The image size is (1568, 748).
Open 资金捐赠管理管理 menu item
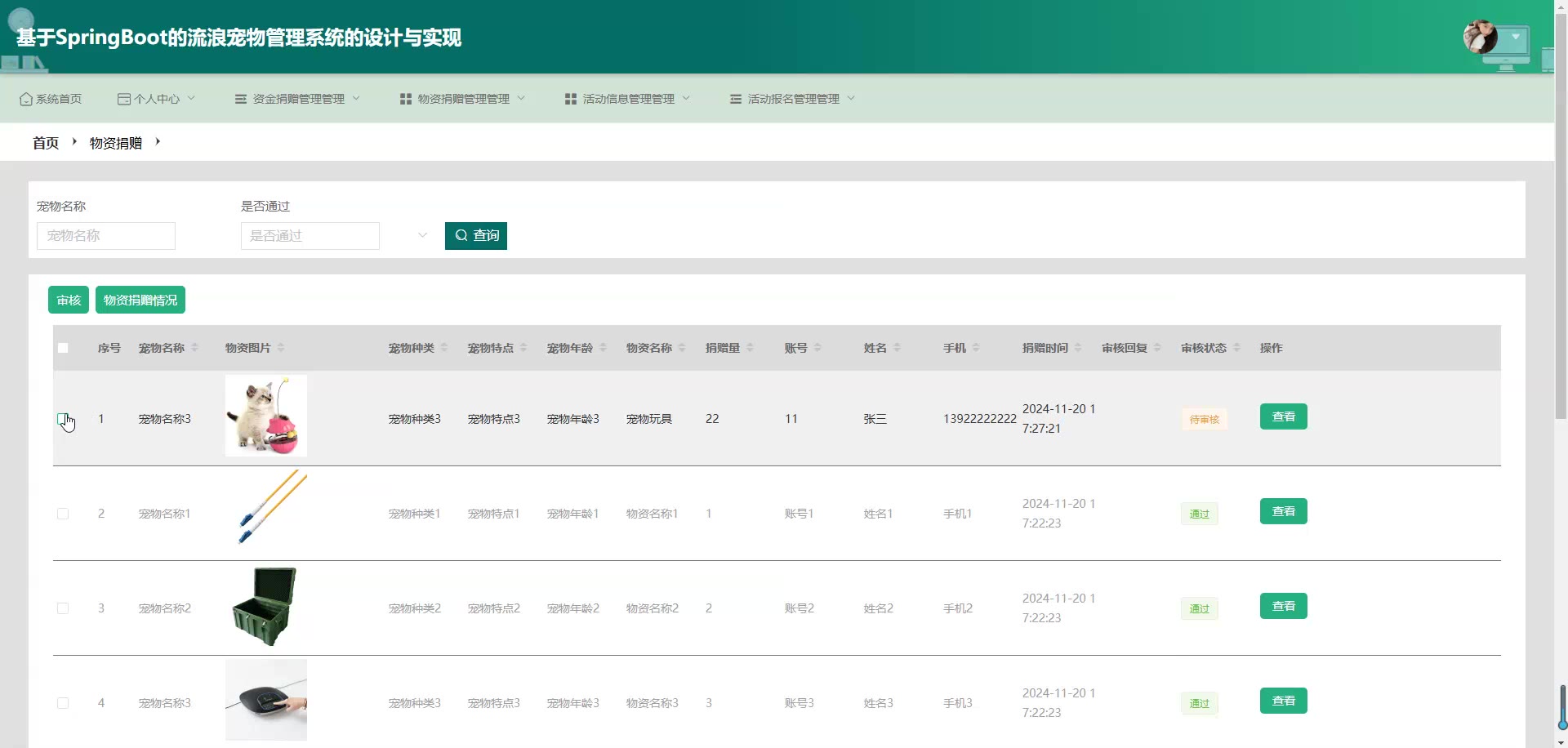[x=298, y=99]
